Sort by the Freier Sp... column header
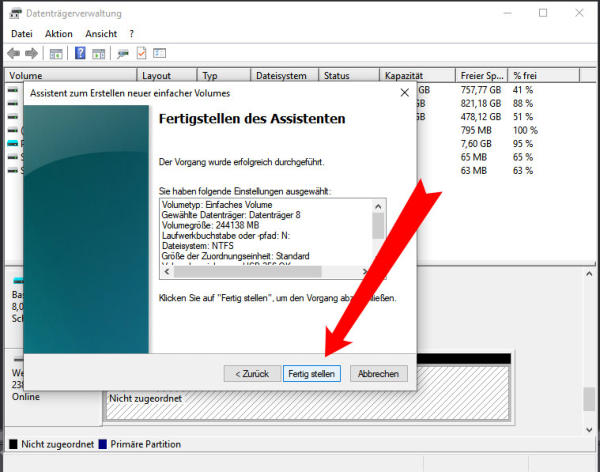Image resolution: width=600 pixels, height=472 pixels. (482, 75)
